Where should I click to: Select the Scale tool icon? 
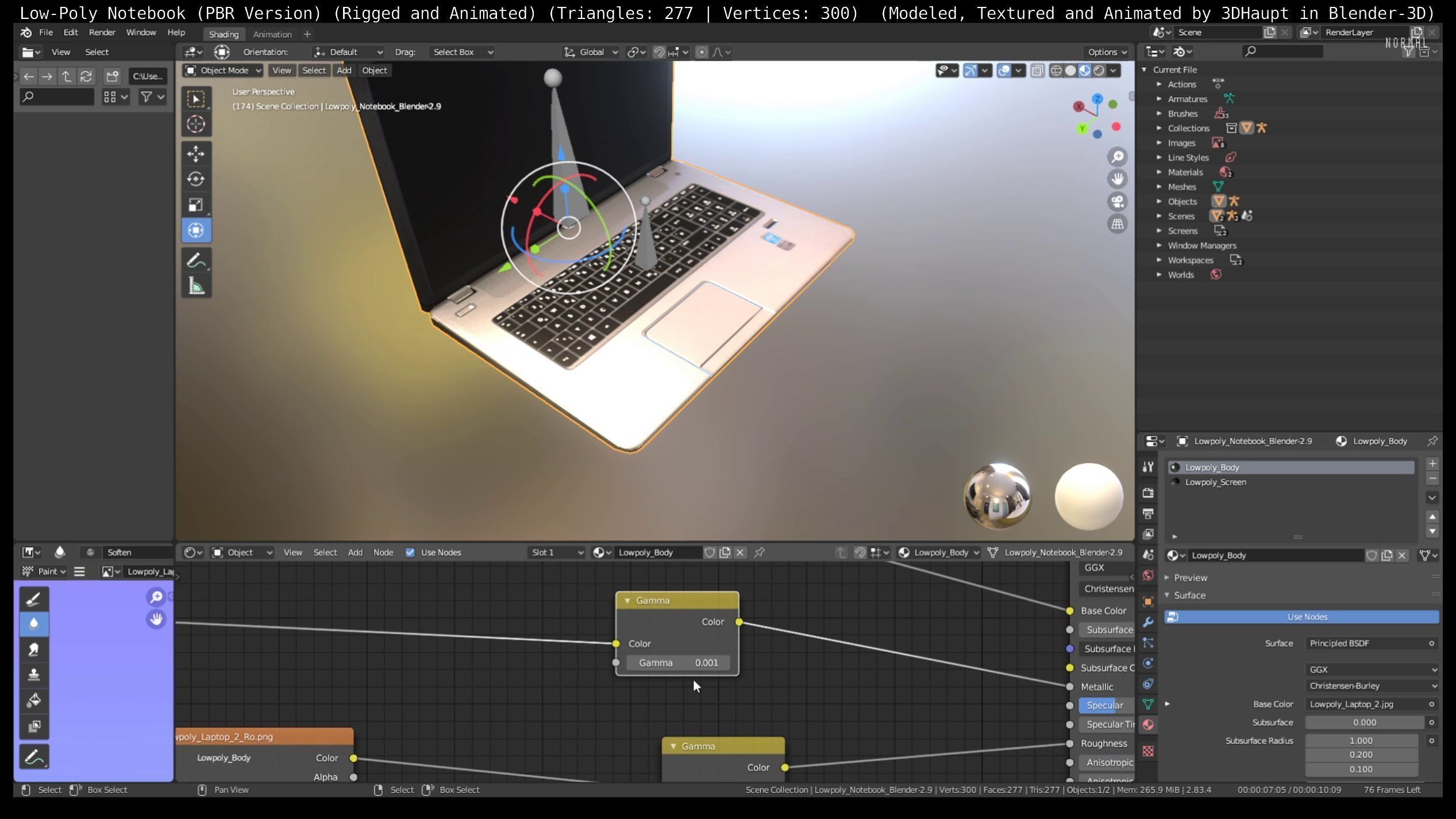(x=196, y=205)
